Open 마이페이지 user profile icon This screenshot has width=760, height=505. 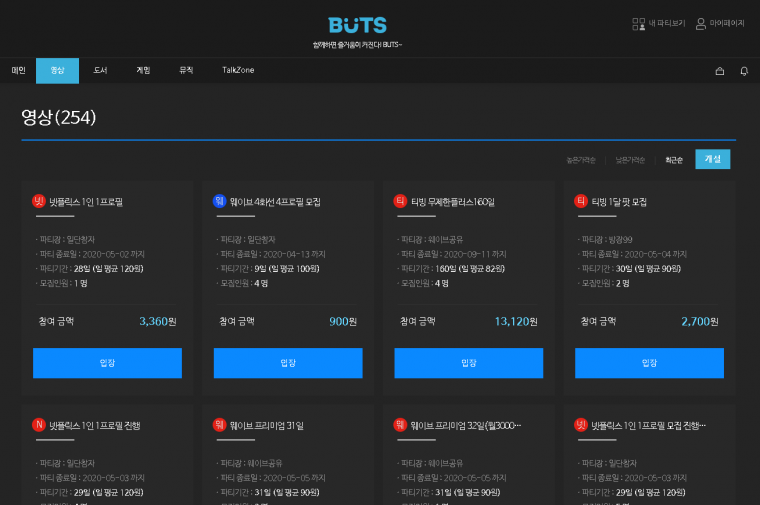pos(701,23)
